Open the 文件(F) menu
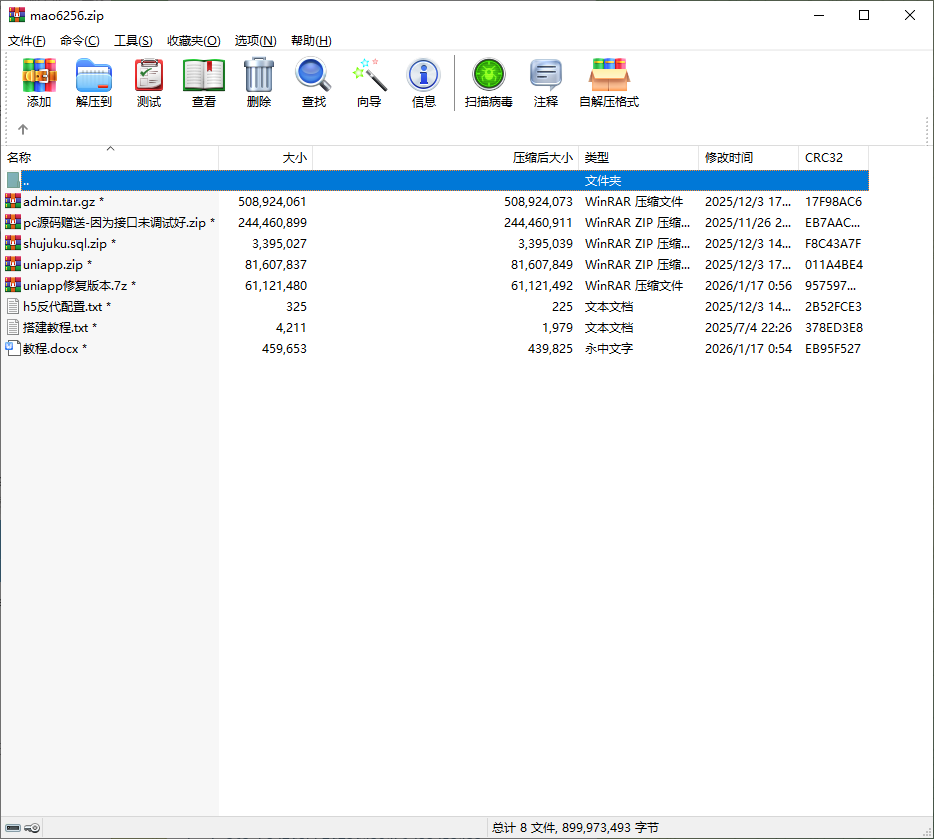The image size is (934, 839). pyautogui.click(x=27, y=41)
